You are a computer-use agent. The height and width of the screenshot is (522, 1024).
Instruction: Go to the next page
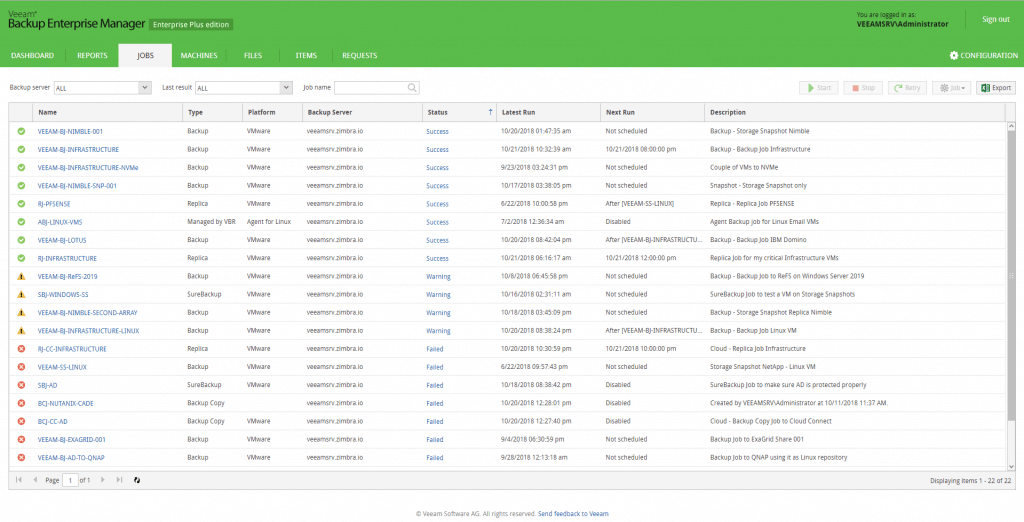point(103,480)
